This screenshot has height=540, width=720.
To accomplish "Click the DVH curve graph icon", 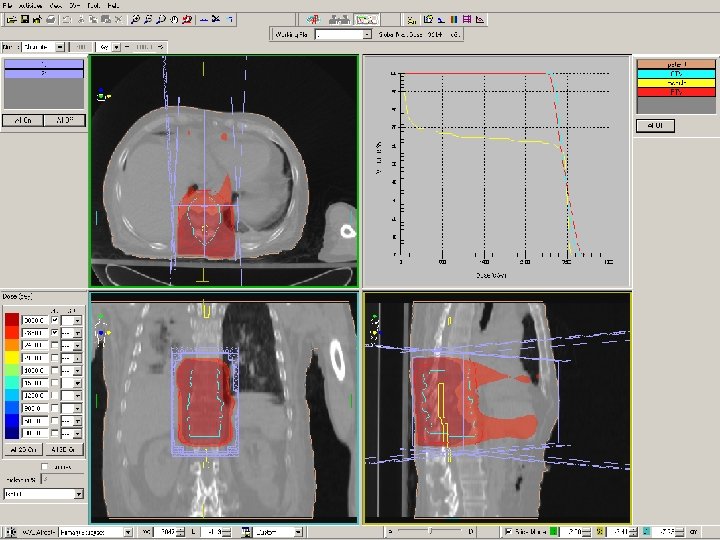I will 480,19.
